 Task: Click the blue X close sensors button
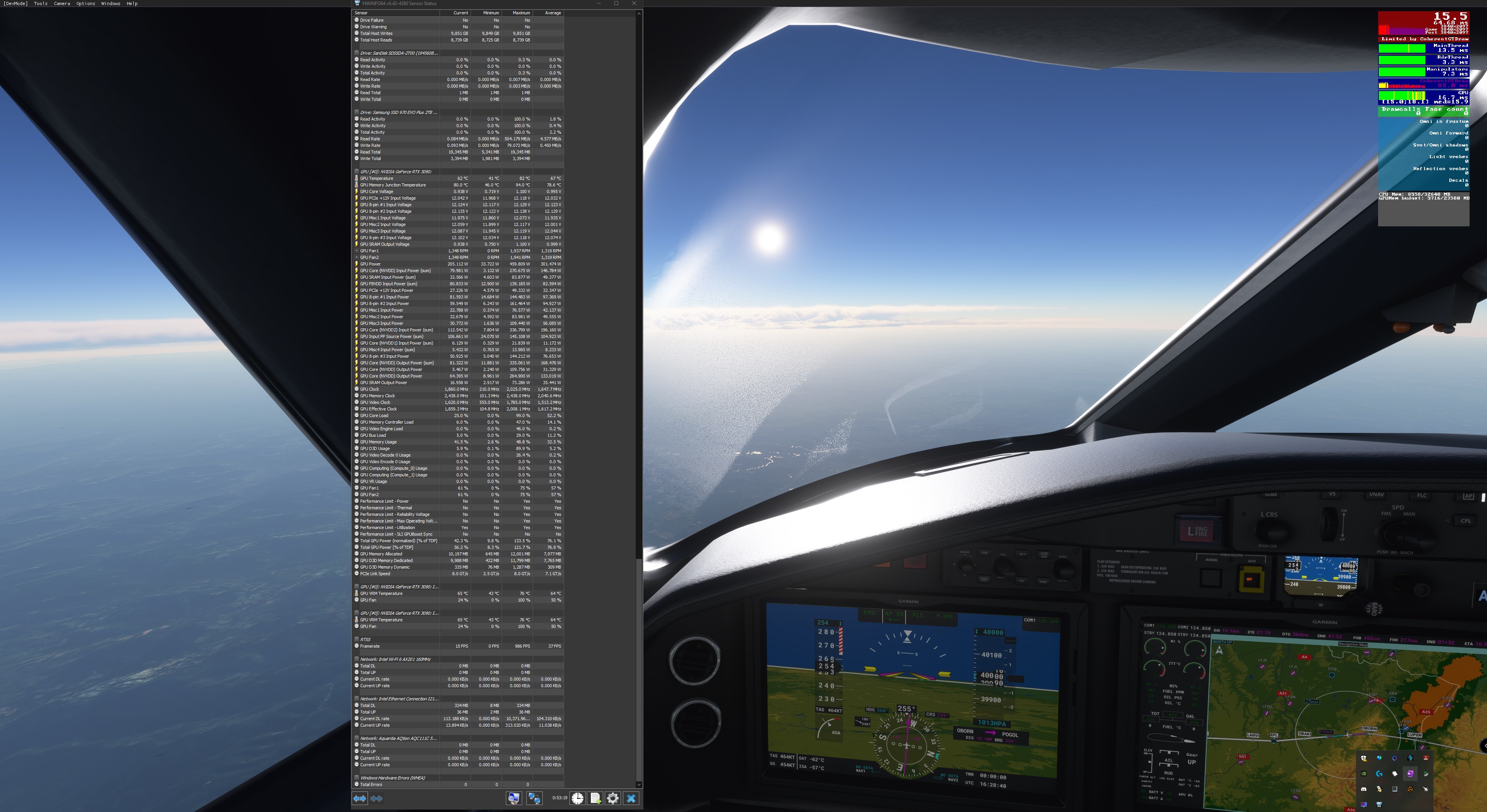[x=631, y=798]
